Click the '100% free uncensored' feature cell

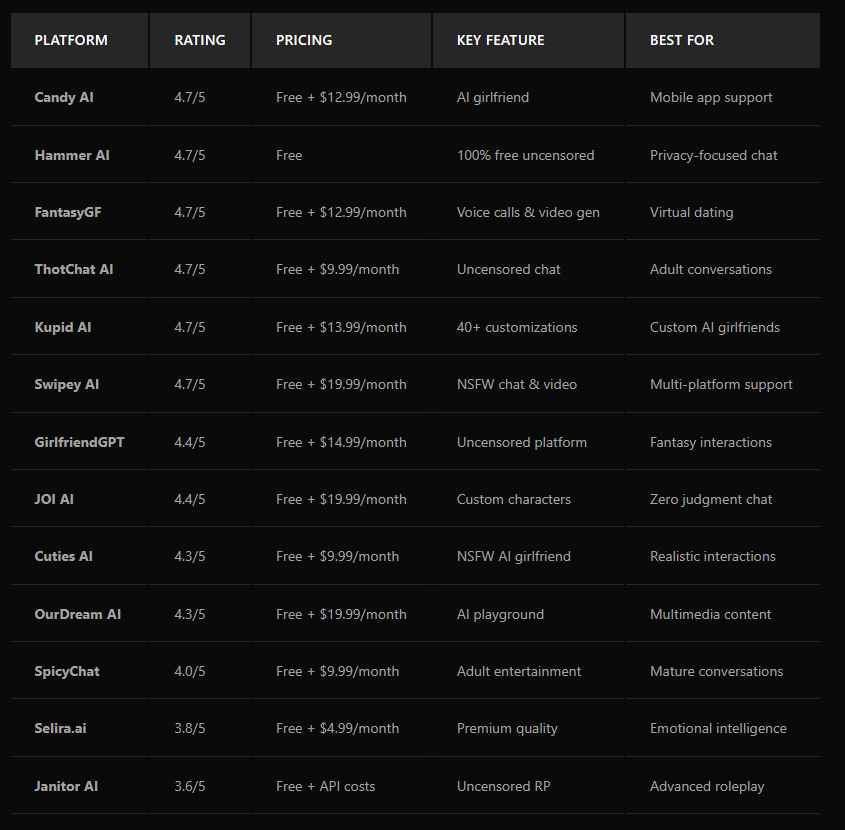[526, 155]
